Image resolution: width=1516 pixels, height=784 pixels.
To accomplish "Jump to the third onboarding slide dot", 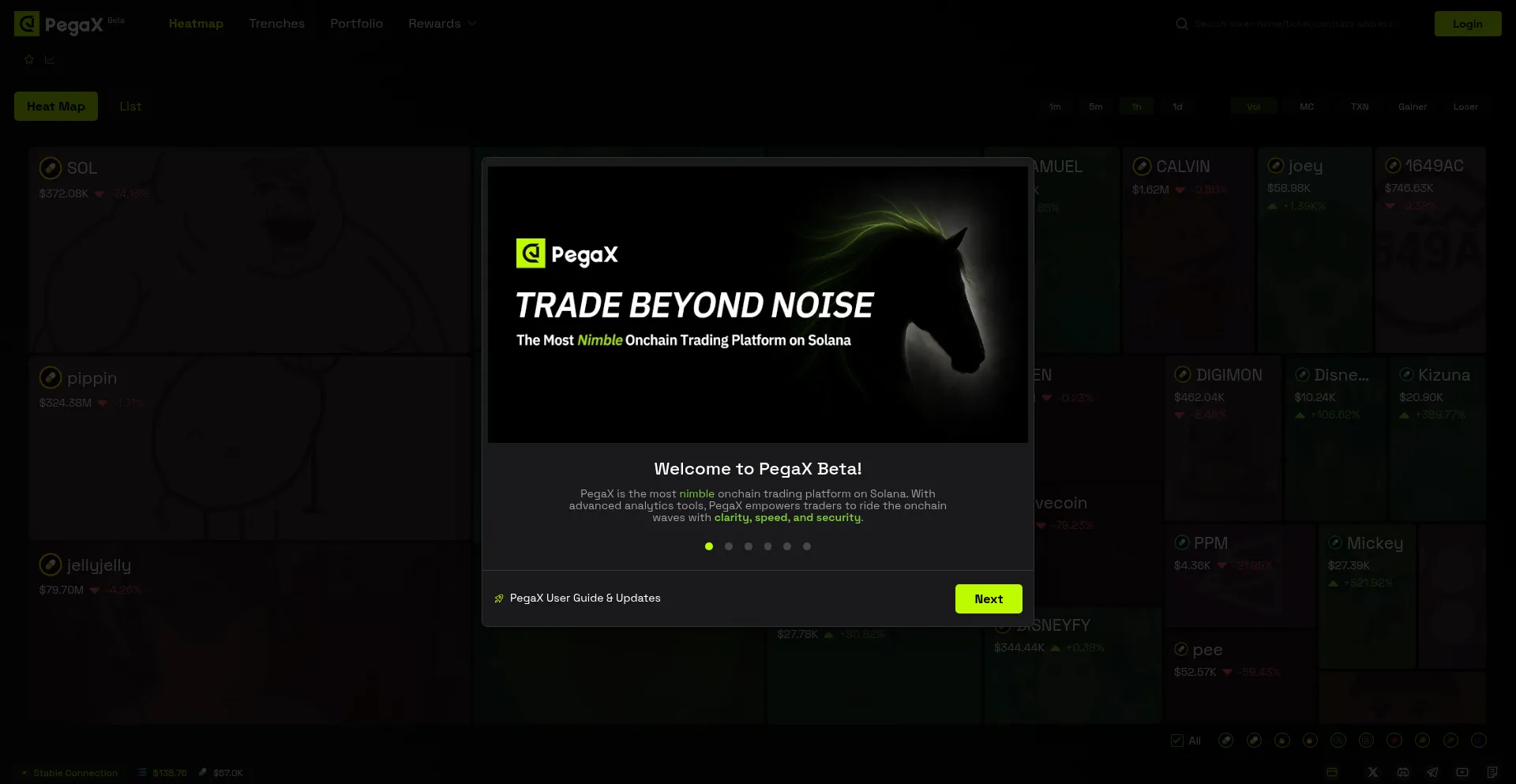I will tap(748, 546).
